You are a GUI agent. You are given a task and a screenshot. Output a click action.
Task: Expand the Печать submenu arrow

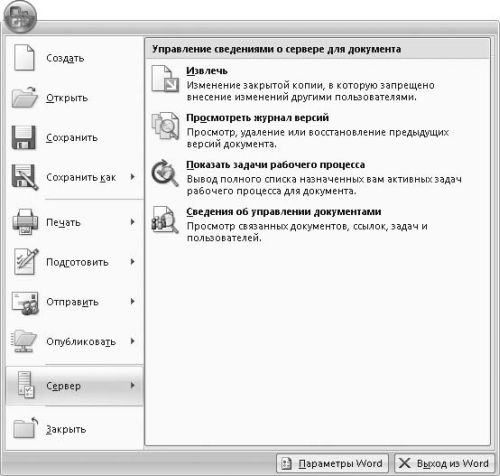133,222
